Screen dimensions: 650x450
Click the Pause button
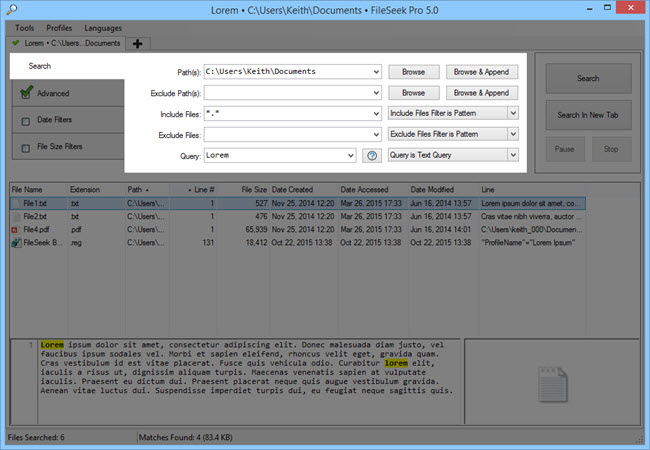[565, 149]
